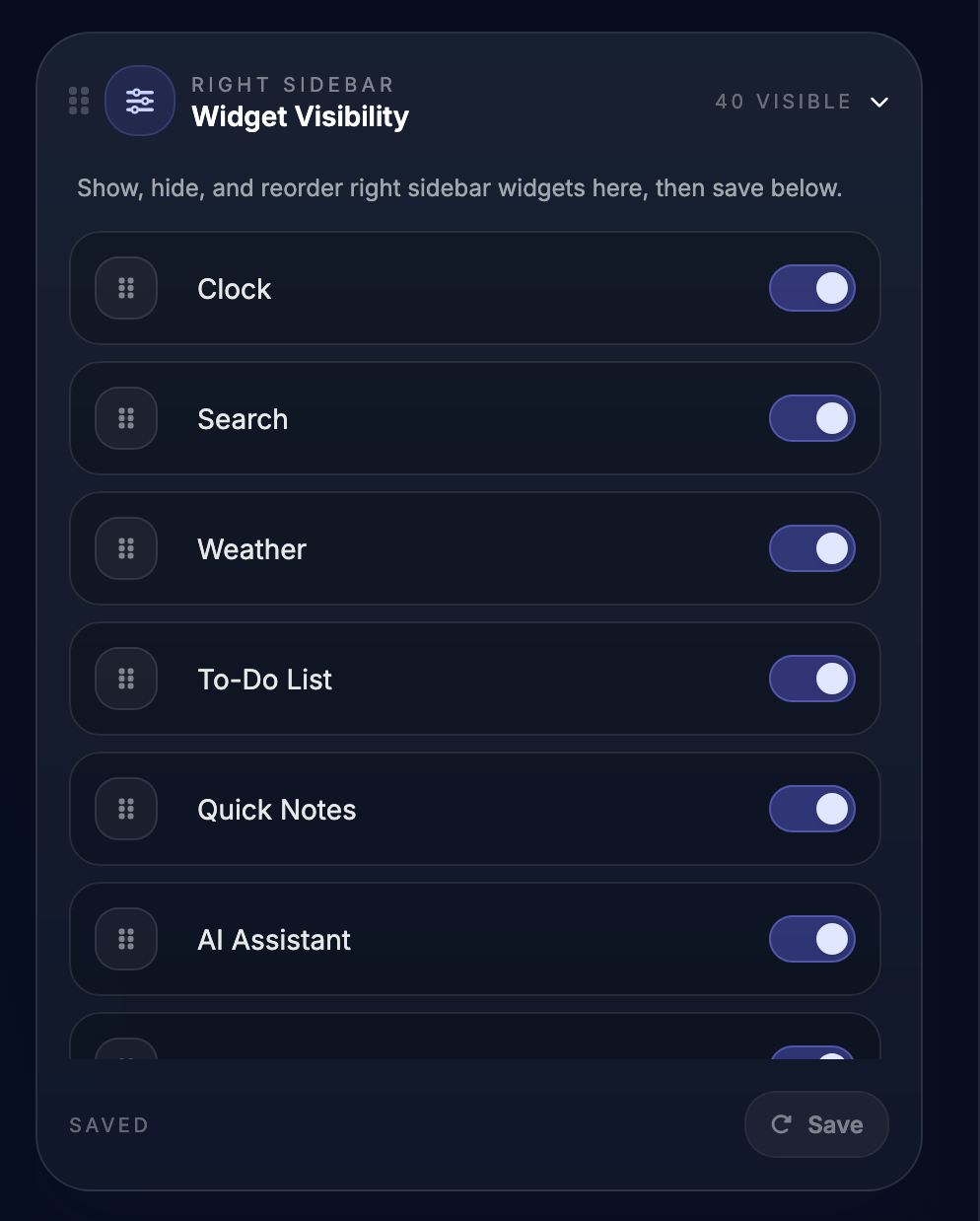980x1221 pixels.
Task: Toggle the Weather widget off
Action: click(811, 548)
